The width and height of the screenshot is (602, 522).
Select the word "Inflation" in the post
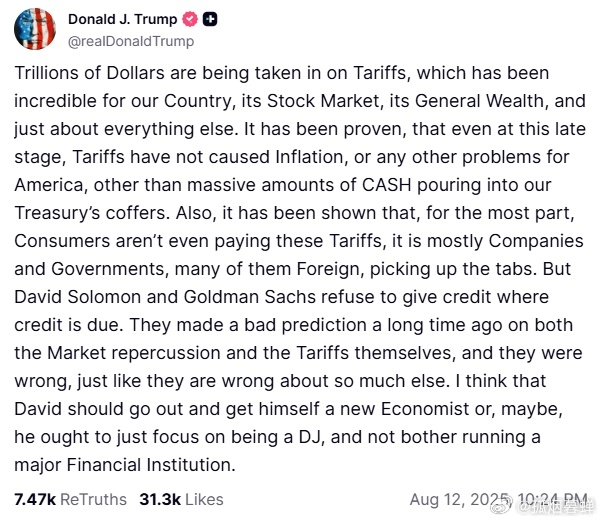(311, 157)
